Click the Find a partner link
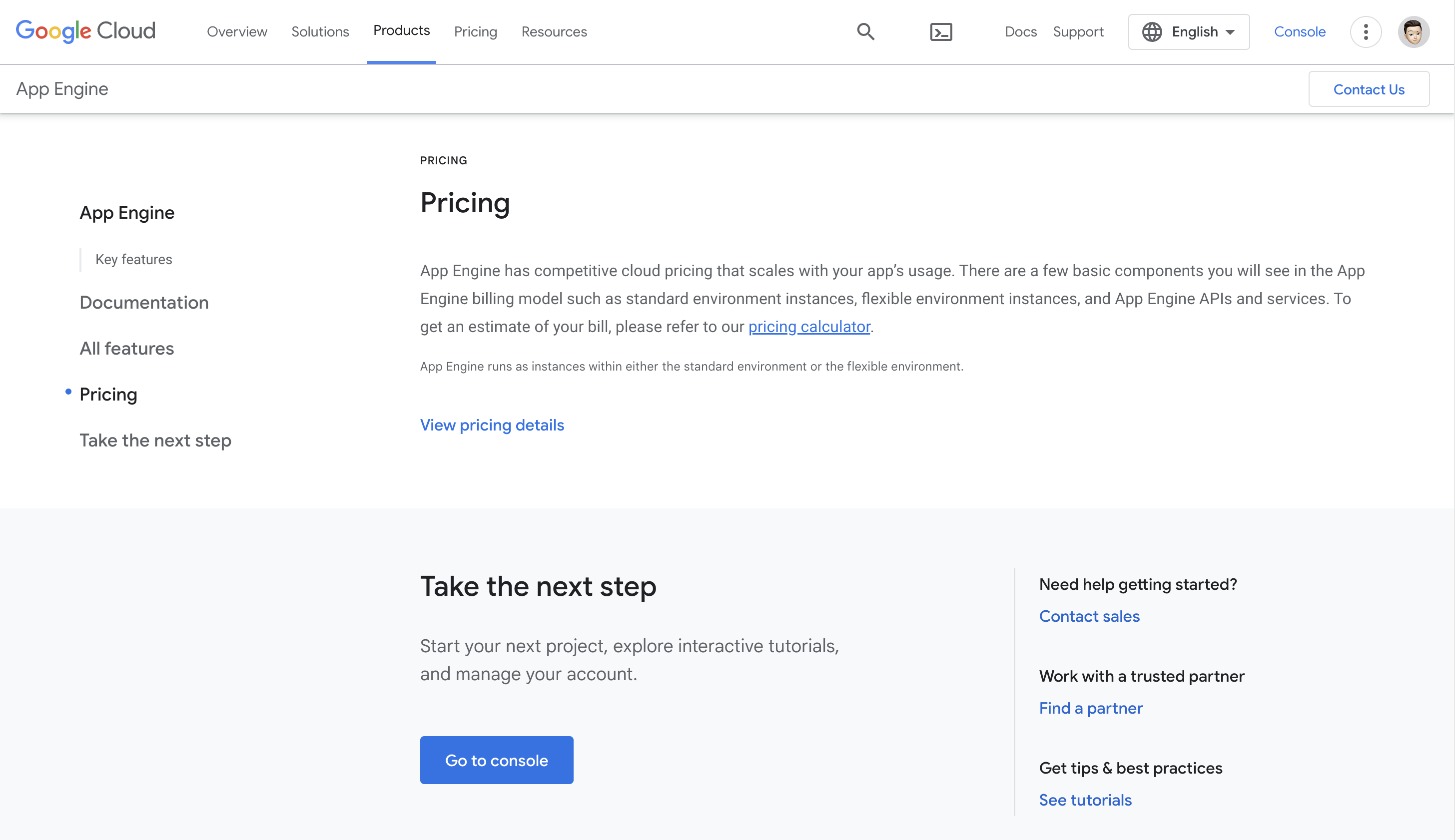The image size is (1455, 840). point(1091,707)
